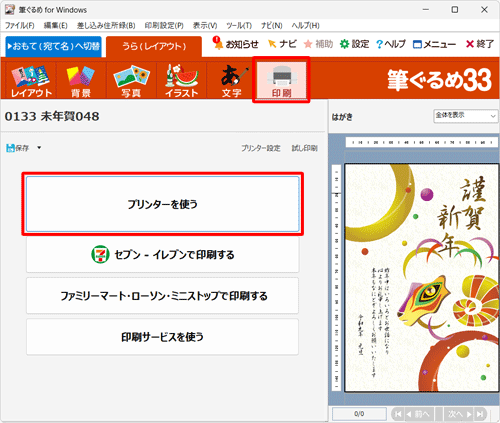This screenshot has width=500, height=423.
Task: Click the 印刷 print icon
Action: (x=281, y=80)
